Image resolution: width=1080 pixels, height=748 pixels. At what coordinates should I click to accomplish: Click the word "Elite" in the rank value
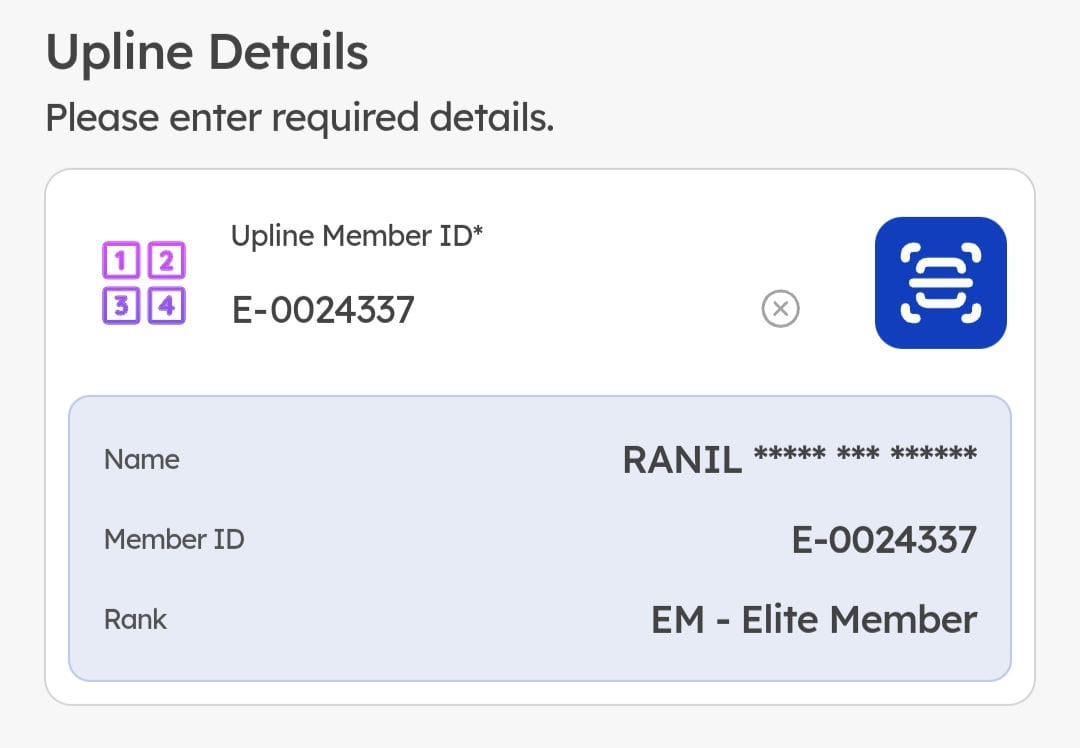coord(780,620)
